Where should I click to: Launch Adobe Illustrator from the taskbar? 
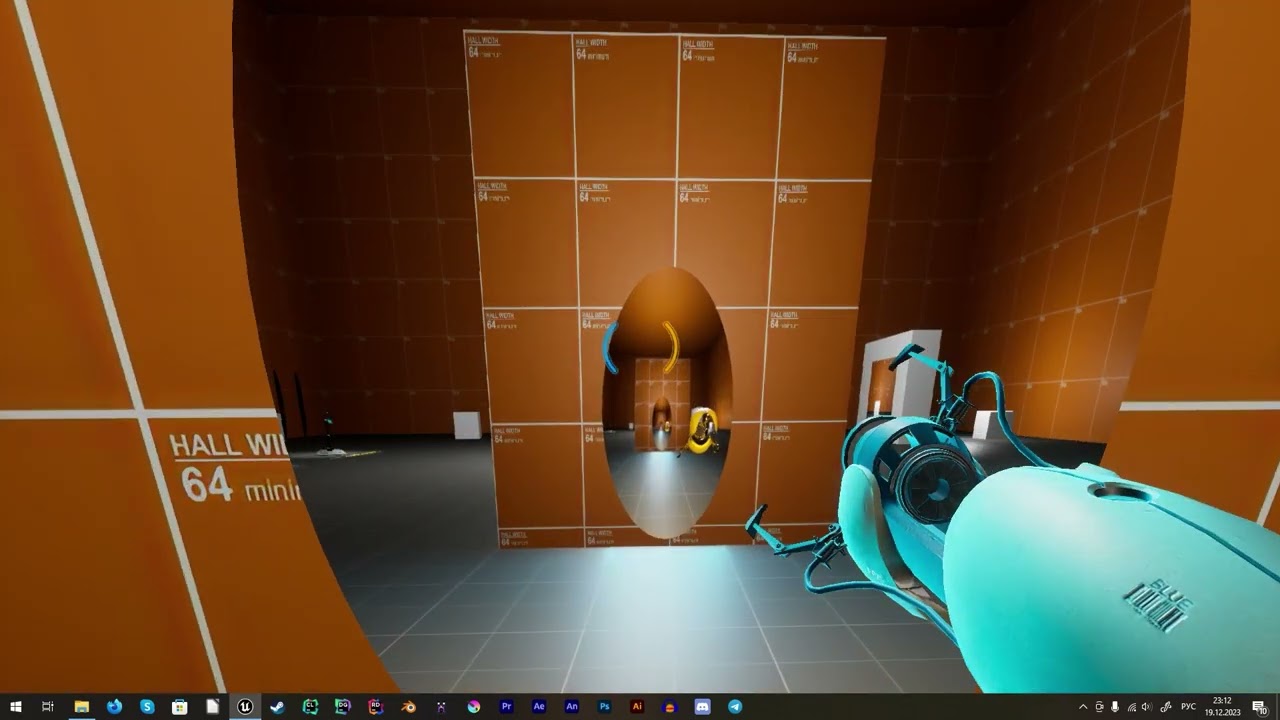coord(637,706)
